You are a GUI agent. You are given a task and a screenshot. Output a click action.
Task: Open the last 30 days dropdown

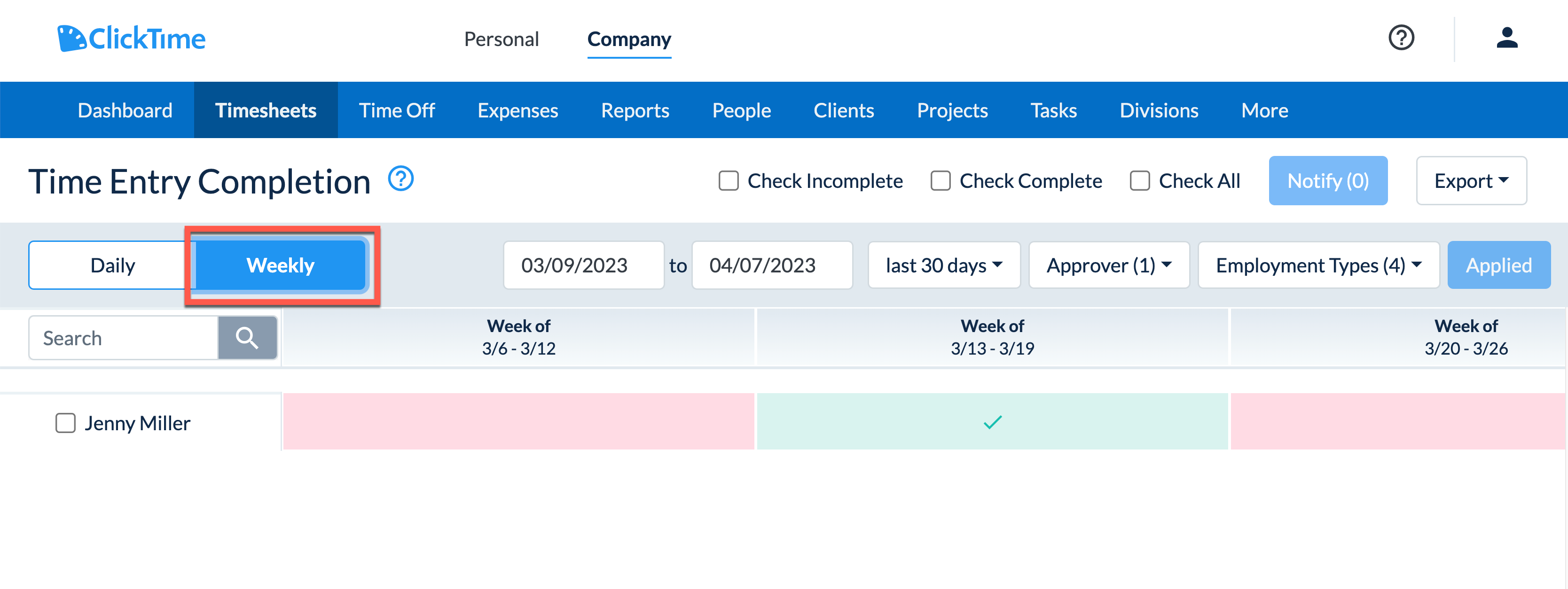tap(943, 265)
